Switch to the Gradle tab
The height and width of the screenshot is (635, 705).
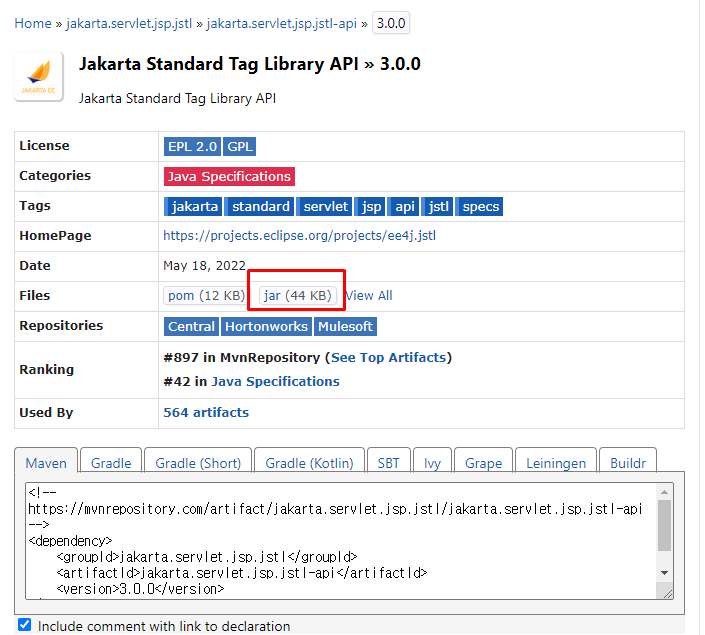coord(111,462)
